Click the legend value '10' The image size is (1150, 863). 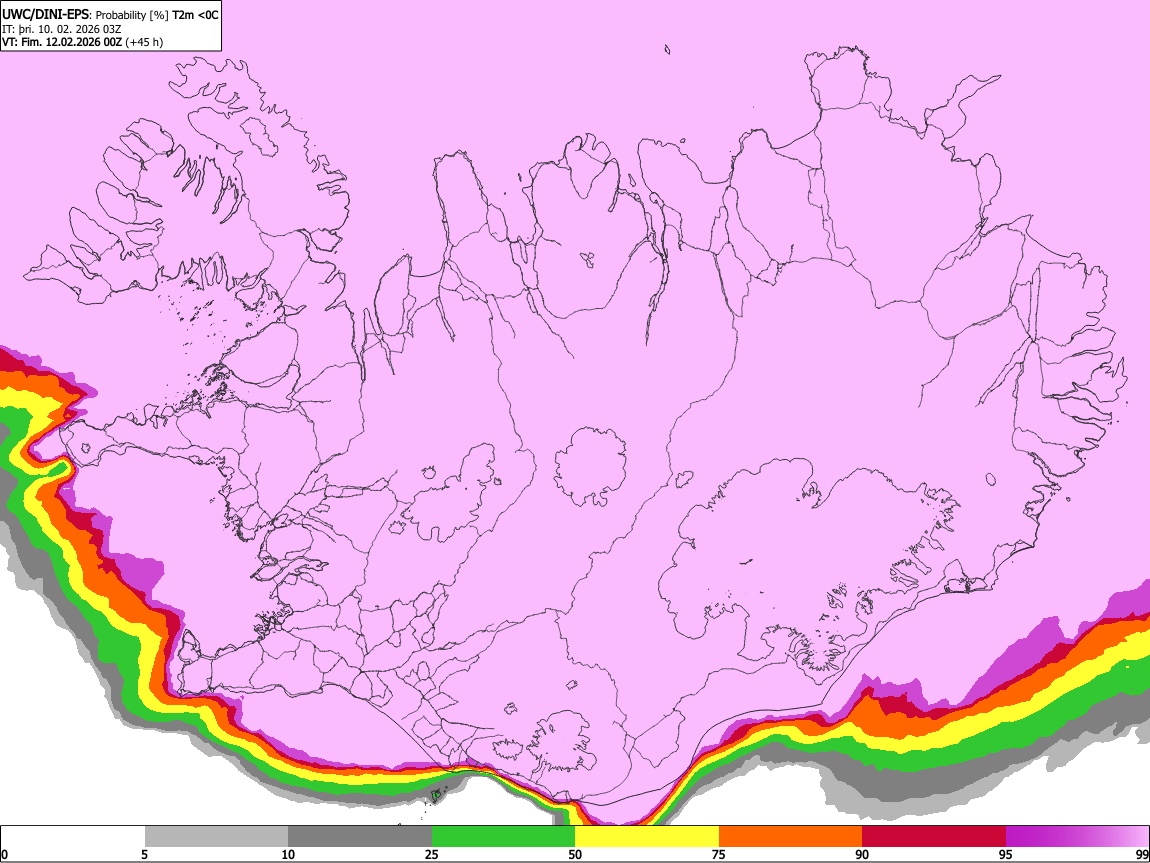pyautogui.click(x=288, y=854)
